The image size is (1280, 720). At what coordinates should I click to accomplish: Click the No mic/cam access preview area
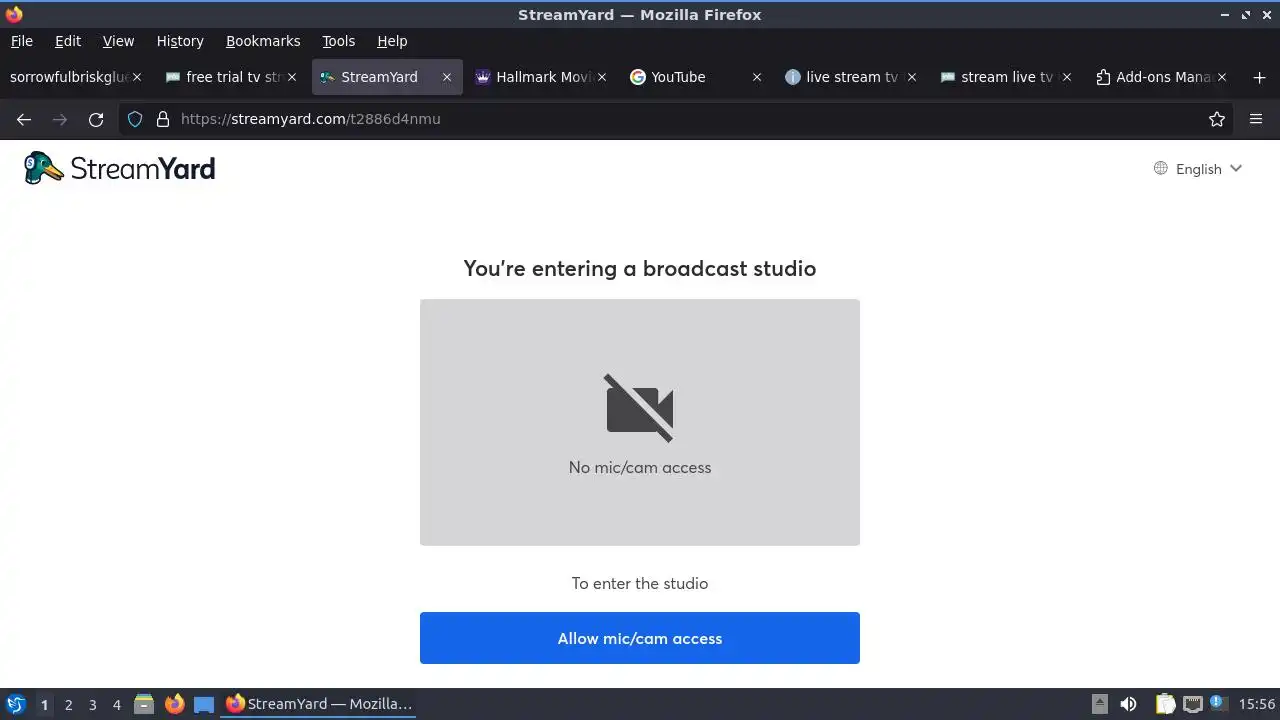pos(640,422)
